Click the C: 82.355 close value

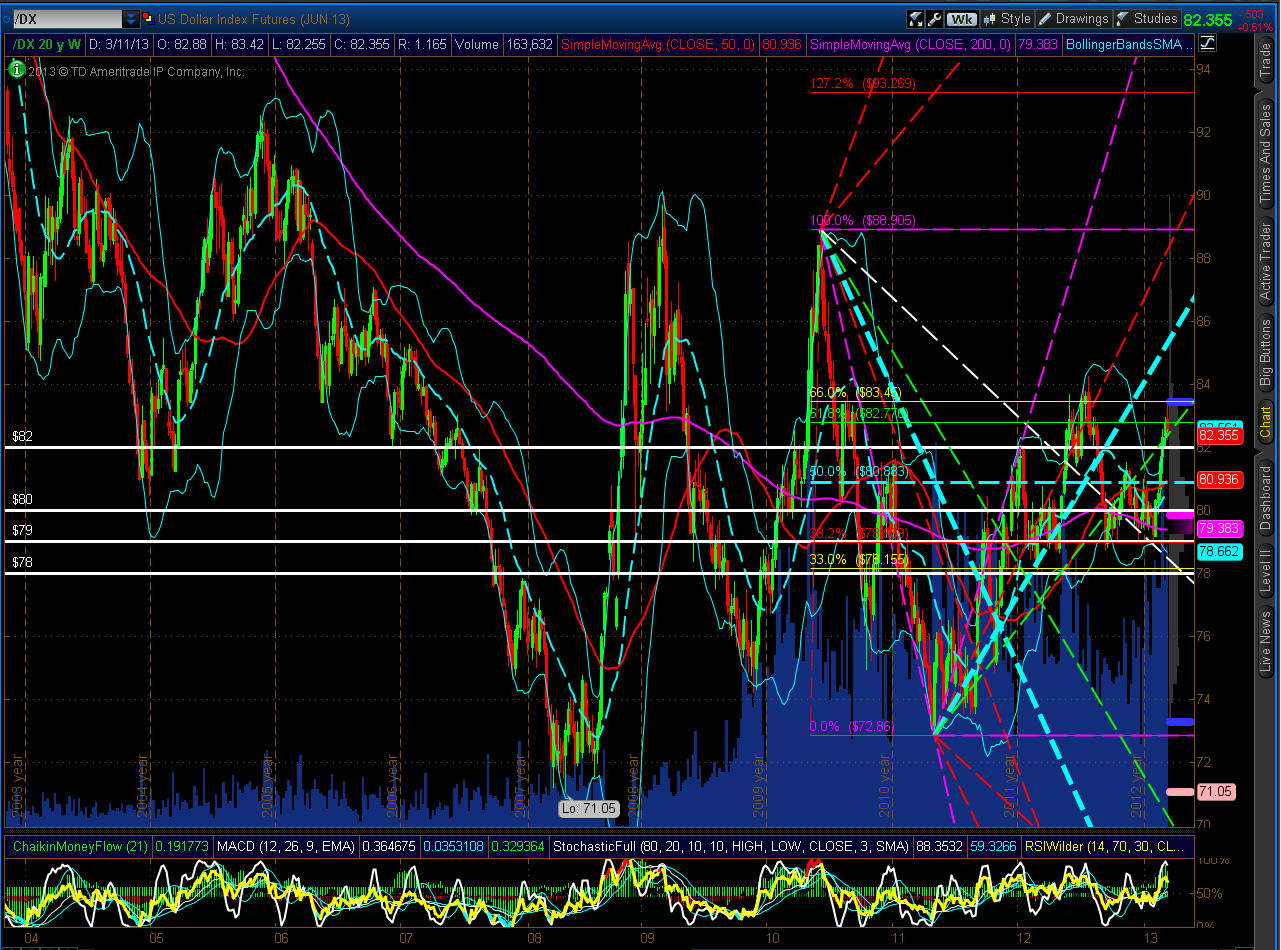pos(365,45)
